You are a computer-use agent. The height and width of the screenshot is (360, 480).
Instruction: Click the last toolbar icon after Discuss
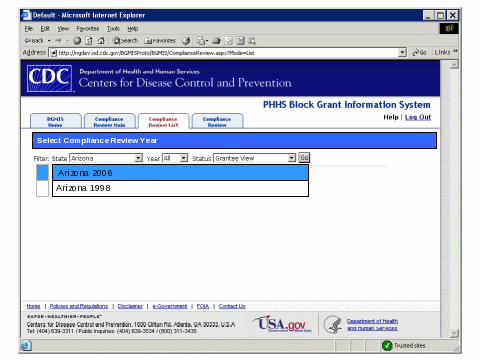click(x=252, y=41)
